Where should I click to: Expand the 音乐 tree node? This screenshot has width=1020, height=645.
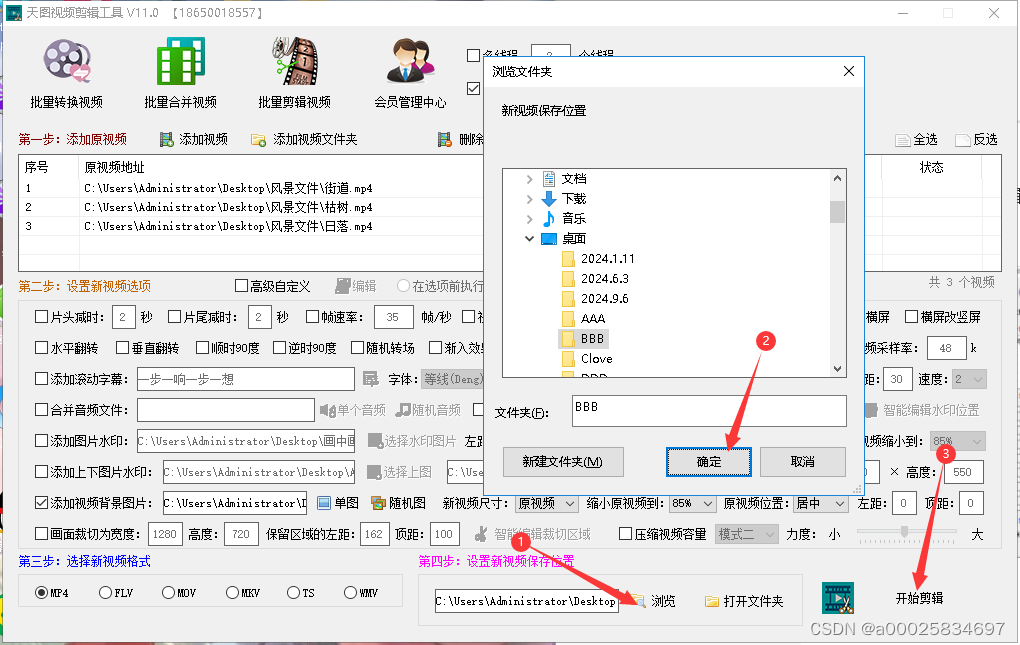click(x=529, y=219)
